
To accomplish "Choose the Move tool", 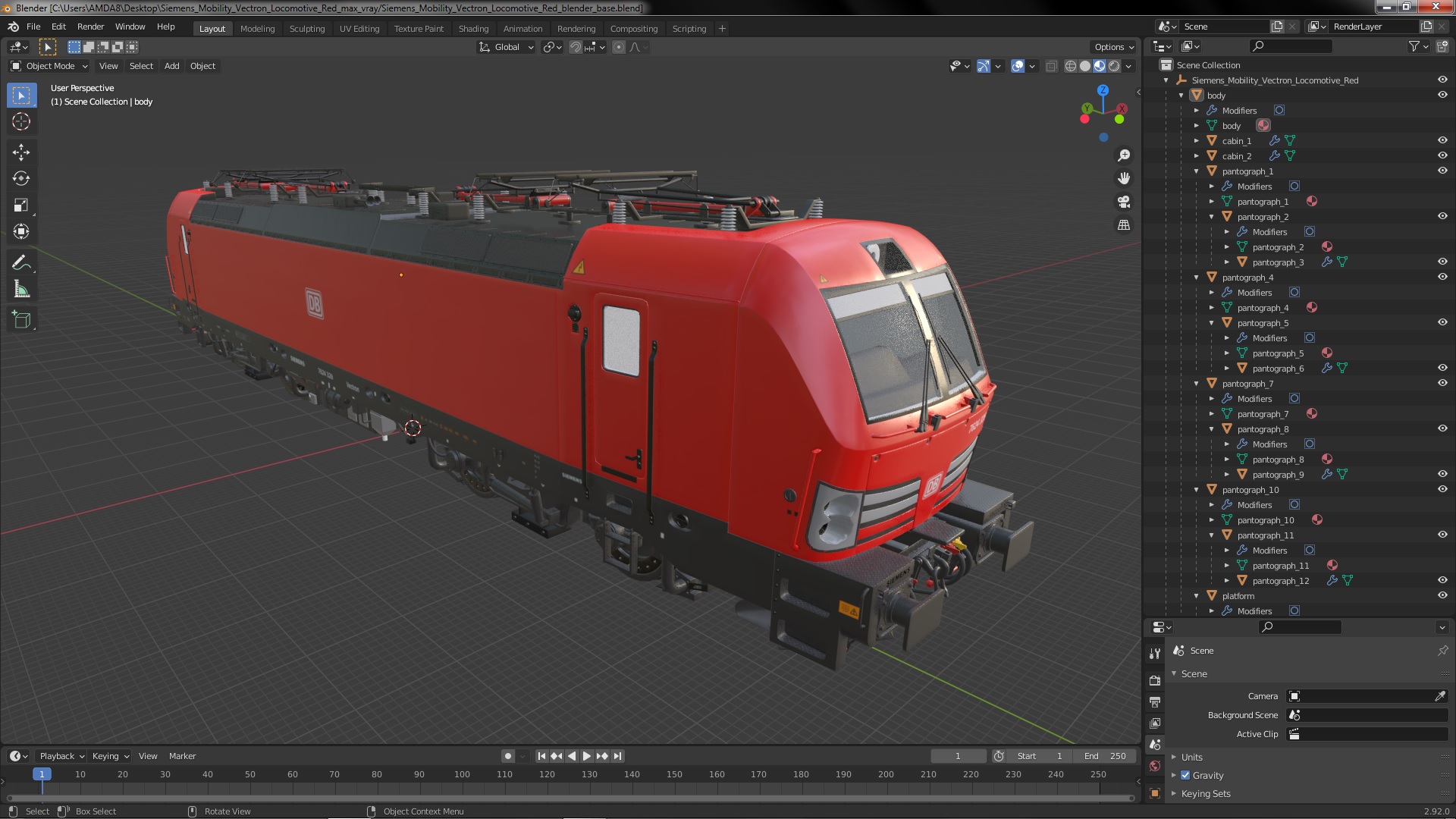I will 21,152.
